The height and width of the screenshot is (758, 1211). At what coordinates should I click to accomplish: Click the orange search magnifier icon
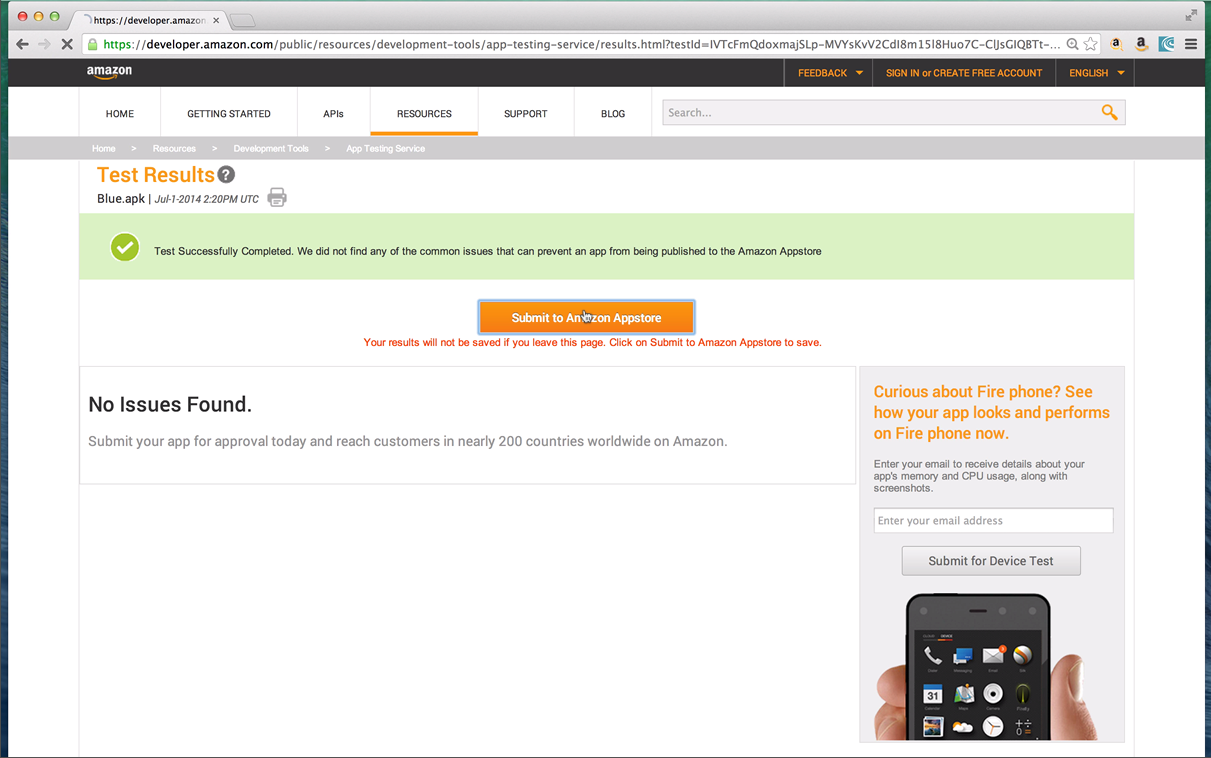pos(1109,112)
